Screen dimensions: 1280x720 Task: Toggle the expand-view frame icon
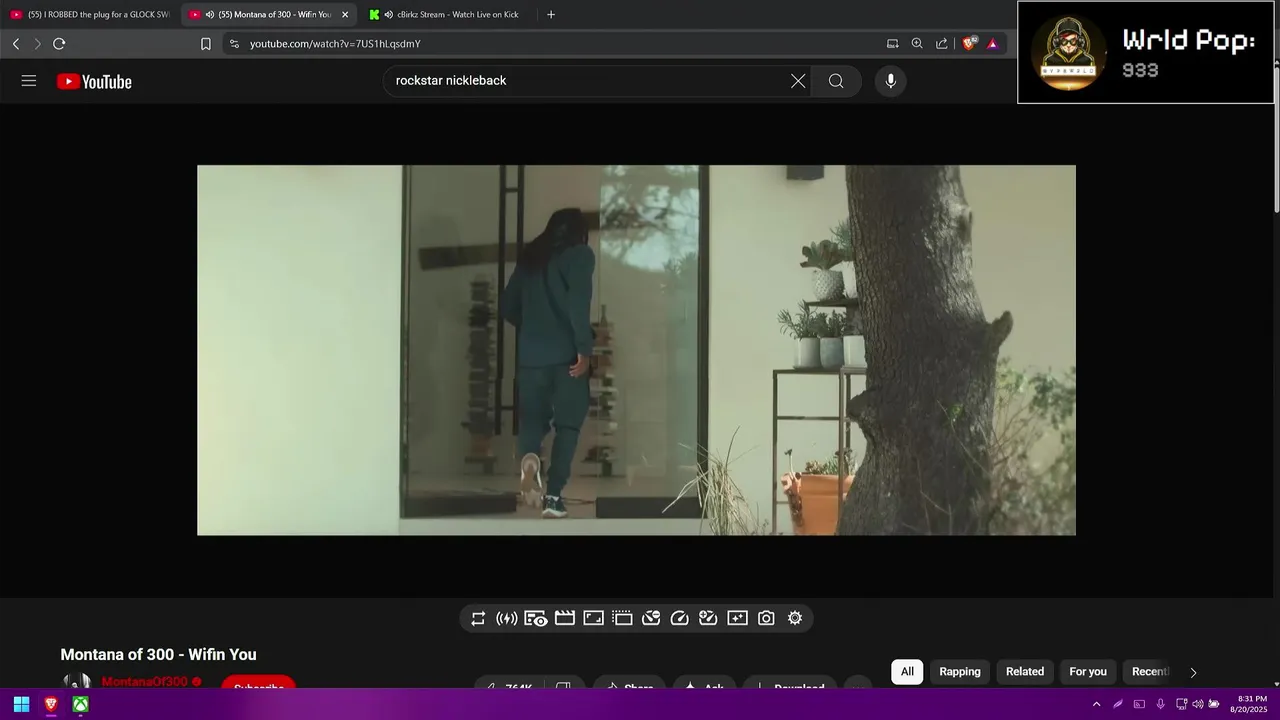click(x=593, y=618)
